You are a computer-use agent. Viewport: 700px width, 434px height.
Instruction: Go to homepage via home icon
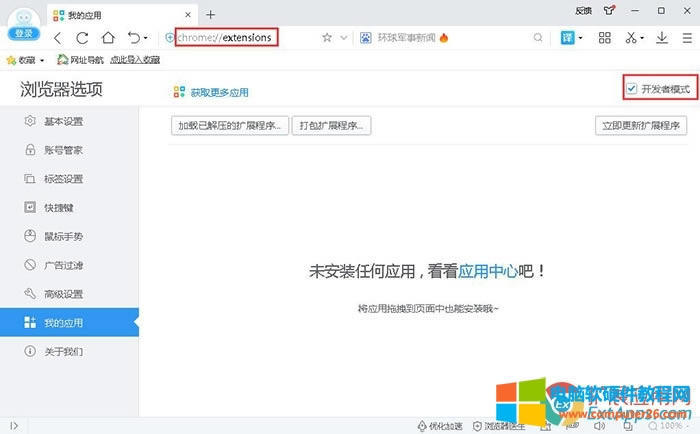tap(107, 38)
